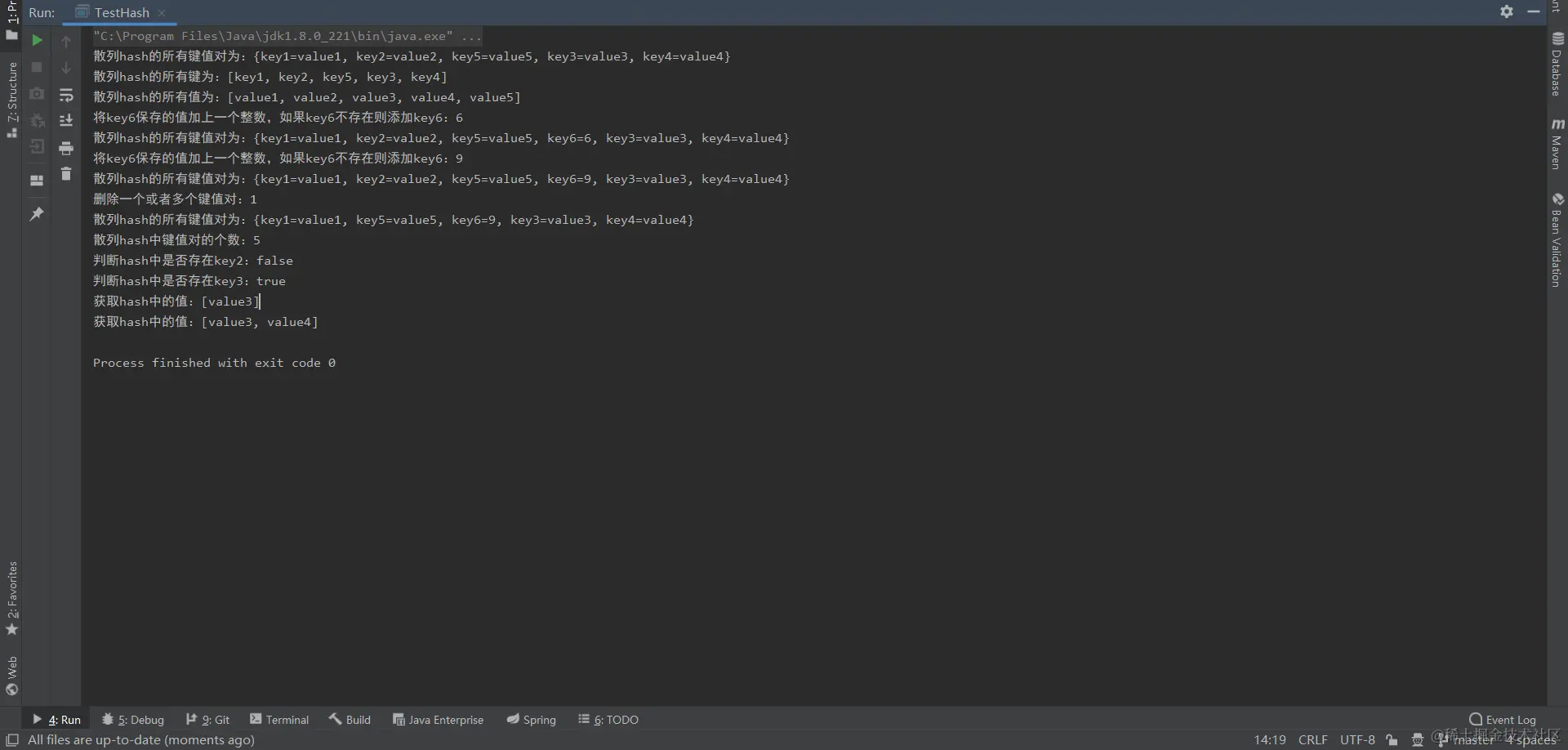Click the key-value line containing key6=6
1568x750 pixels.
[x=441, y=138]
